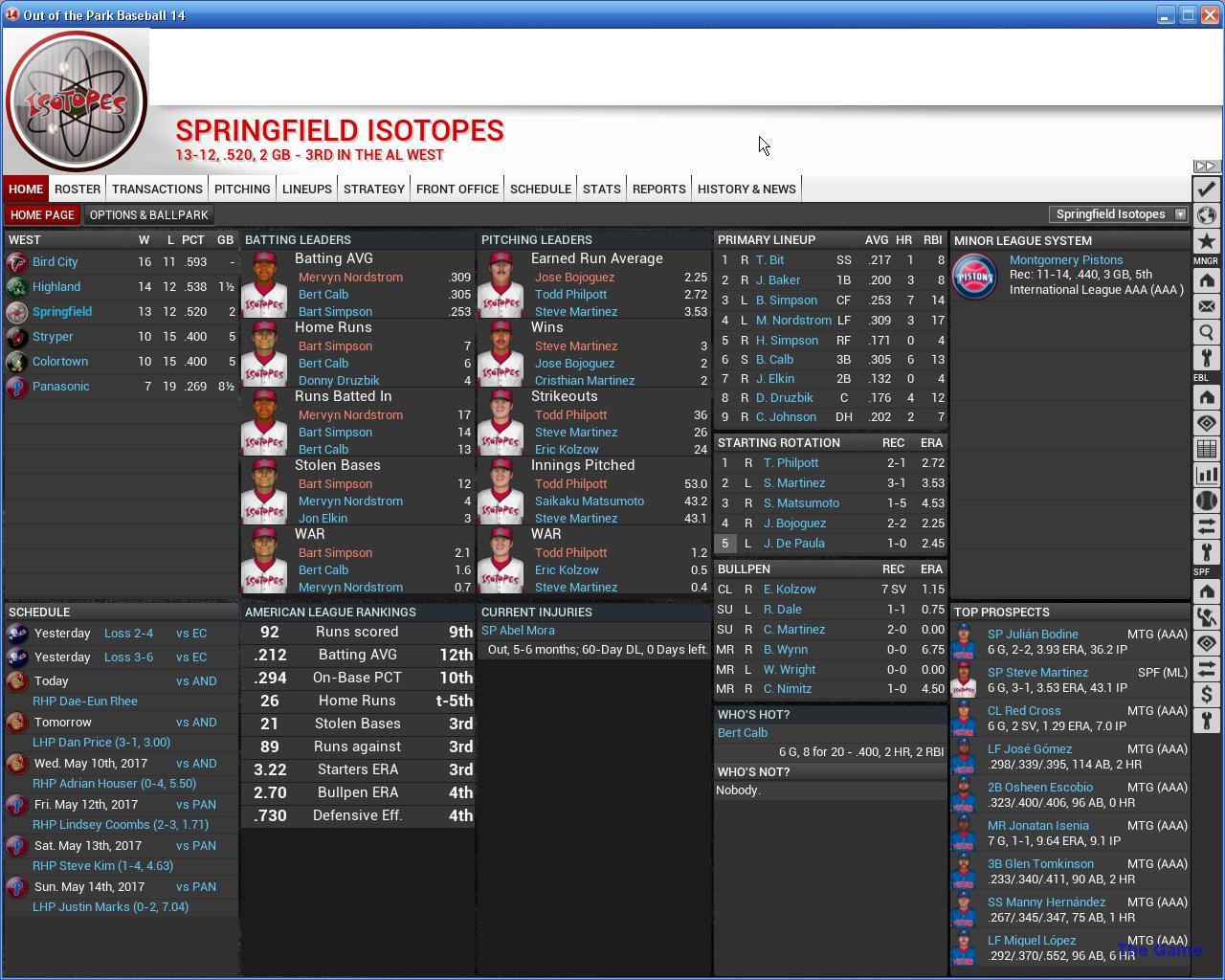This screenshot has height=980, width=1225.
Task: Click the checkmark icon in right sidebar
Action: 1206,189
